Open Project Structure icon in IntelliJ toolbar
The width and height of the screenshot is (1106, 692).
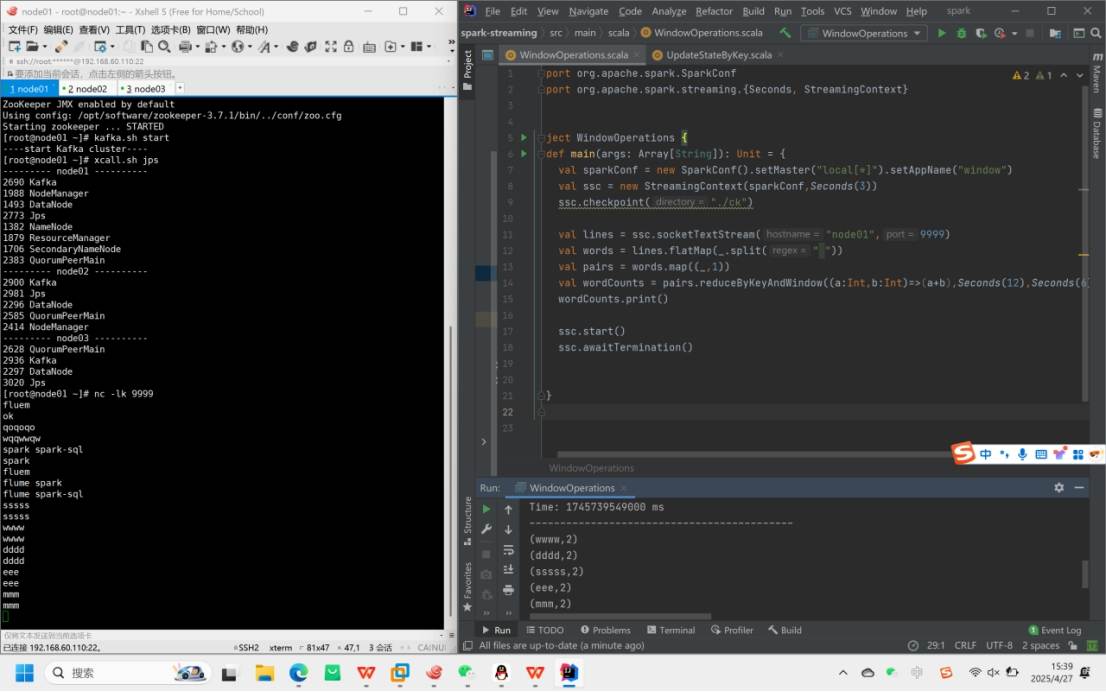tap(1055, 33)
